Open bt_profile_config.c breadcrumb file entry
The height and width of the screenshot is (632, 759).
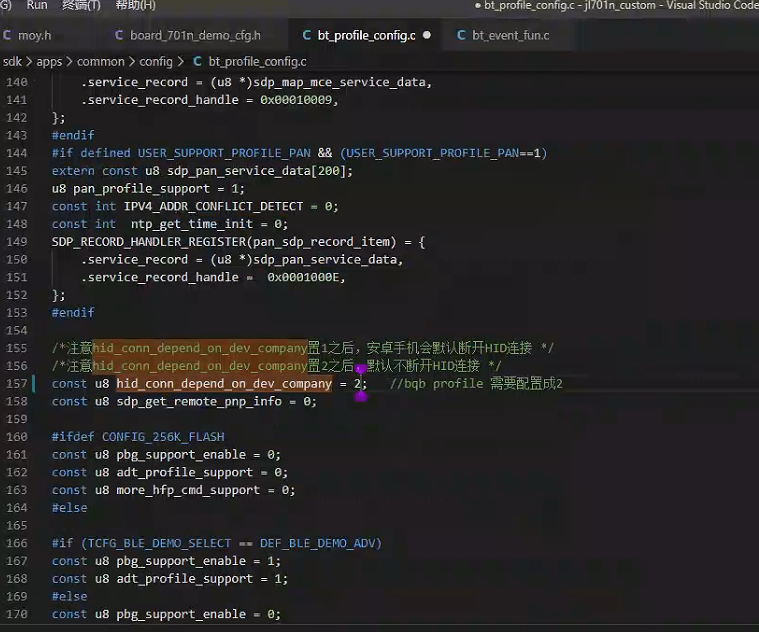click(x=257, y=61)
